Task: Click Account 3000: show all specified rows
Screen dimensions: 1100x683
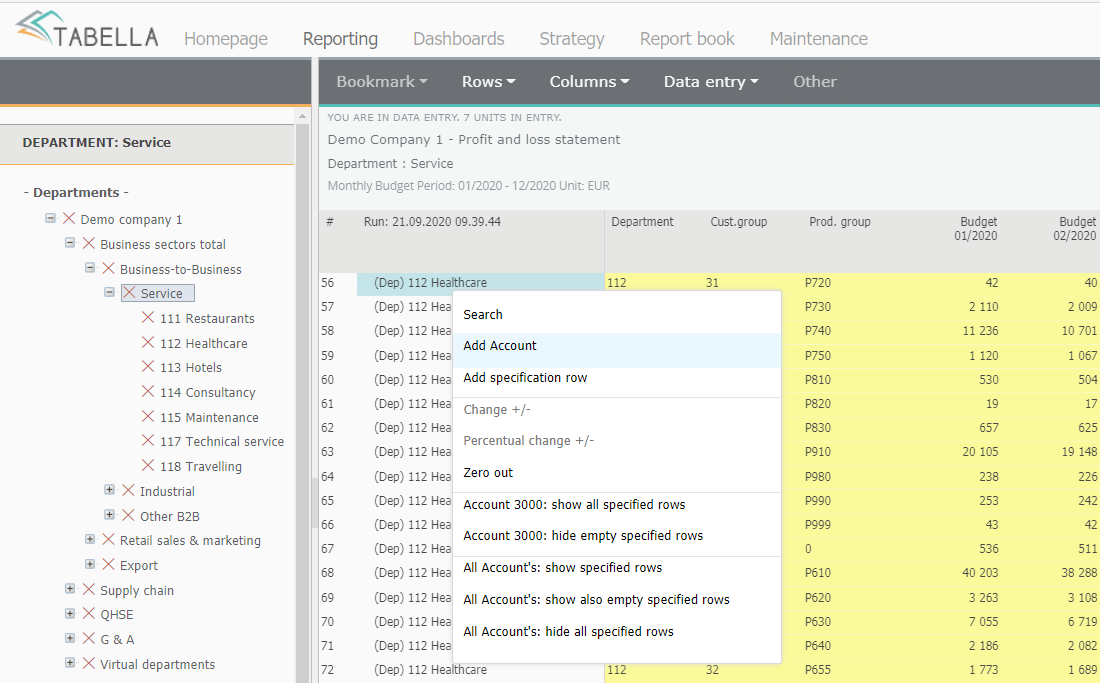Action: tap(617, 505)
